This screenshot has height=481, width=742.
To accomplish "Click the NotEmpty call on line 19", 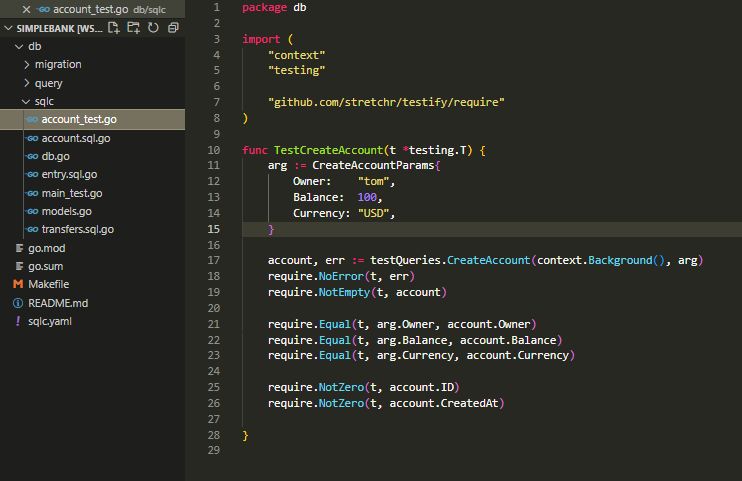I will click(x=344, y=292).
